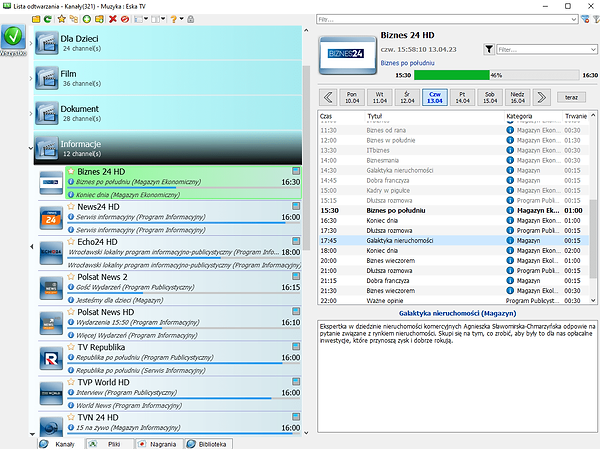Image resolution: width=600 pixels, height=449 pixels.
Task: Click the green add plus icon
Action: coord(86,19)
